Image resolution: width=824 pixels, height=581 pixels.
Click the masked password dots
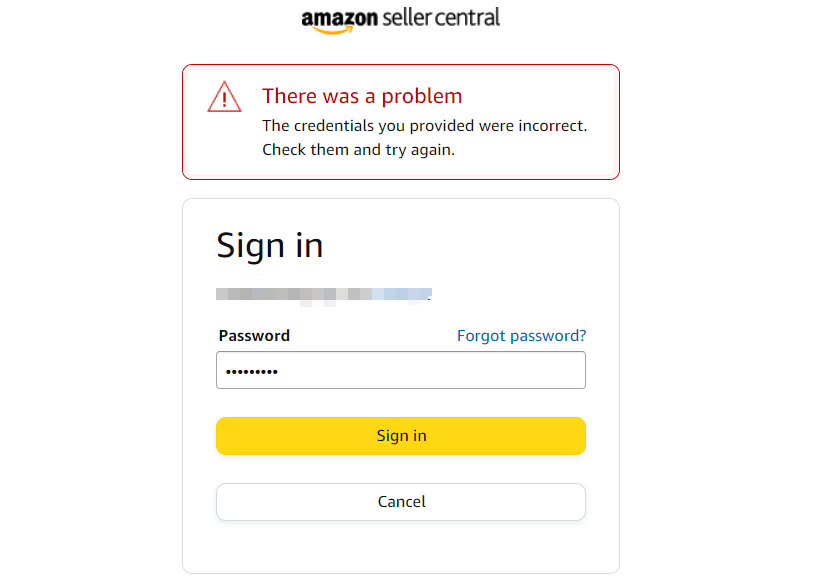[252, 372]
